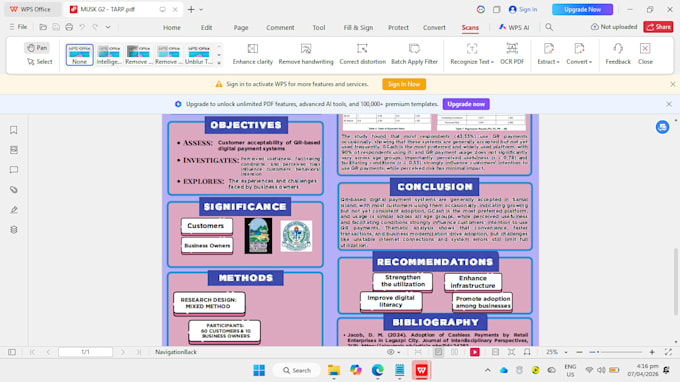The width and height of the screenshot is (680, 382).
Task: Switch to the Edit tab
Action: pyautogui.click(x=206, y=27)
